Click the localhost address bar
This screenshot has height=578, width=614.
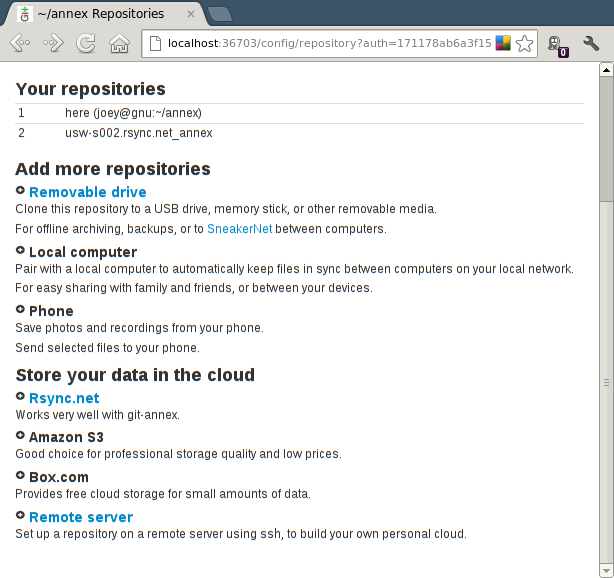coord(320,43)
